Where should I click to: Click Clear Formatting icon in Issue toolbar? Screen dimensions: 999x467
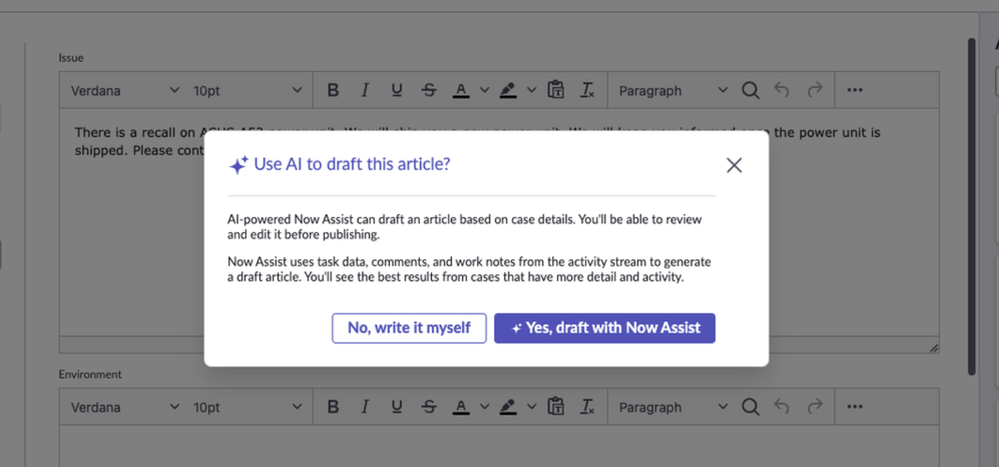tap(588, 90)
